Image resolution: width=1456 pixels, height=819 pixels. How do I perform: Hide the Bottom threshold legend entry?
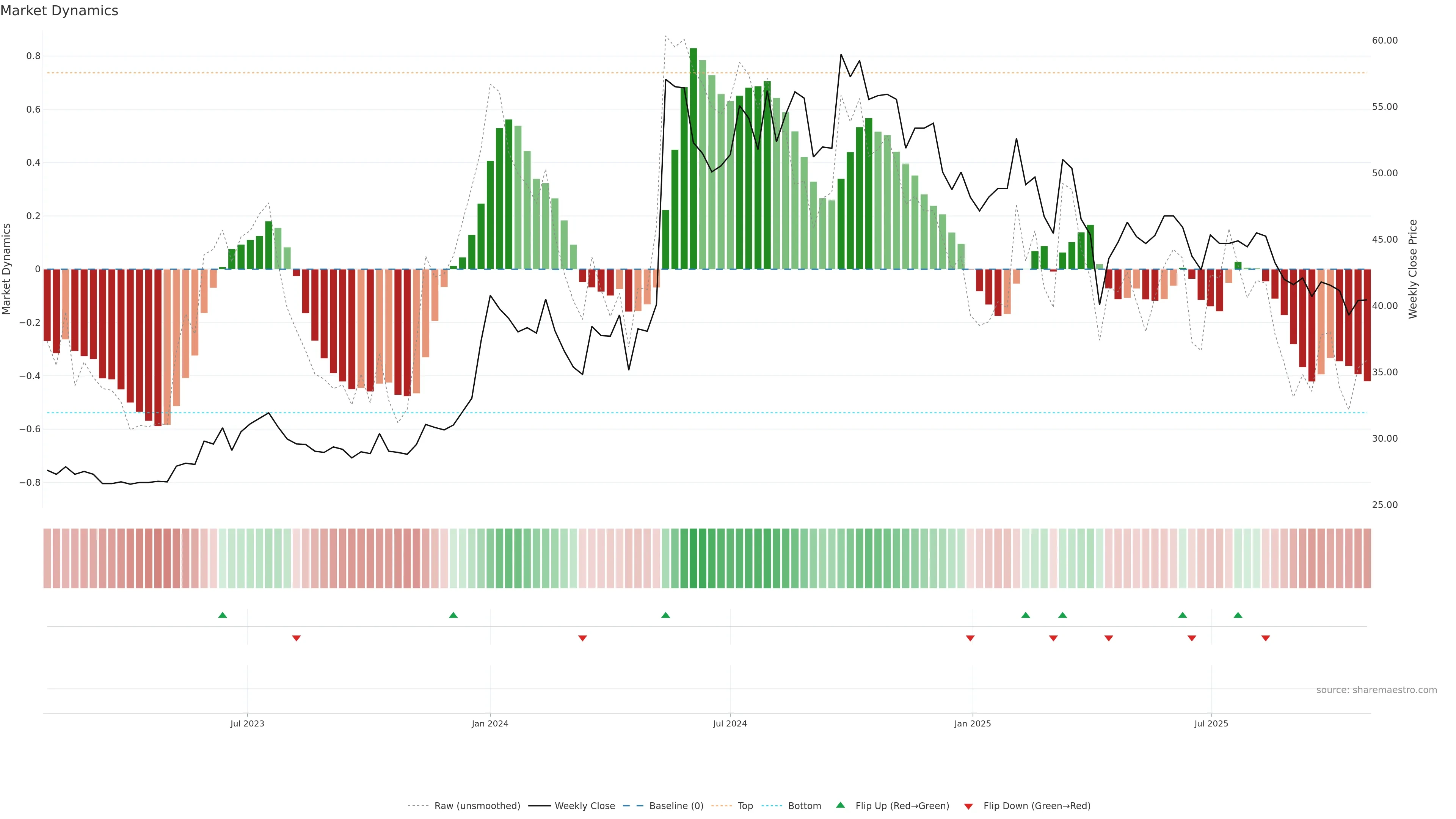(x=804, y=805)
